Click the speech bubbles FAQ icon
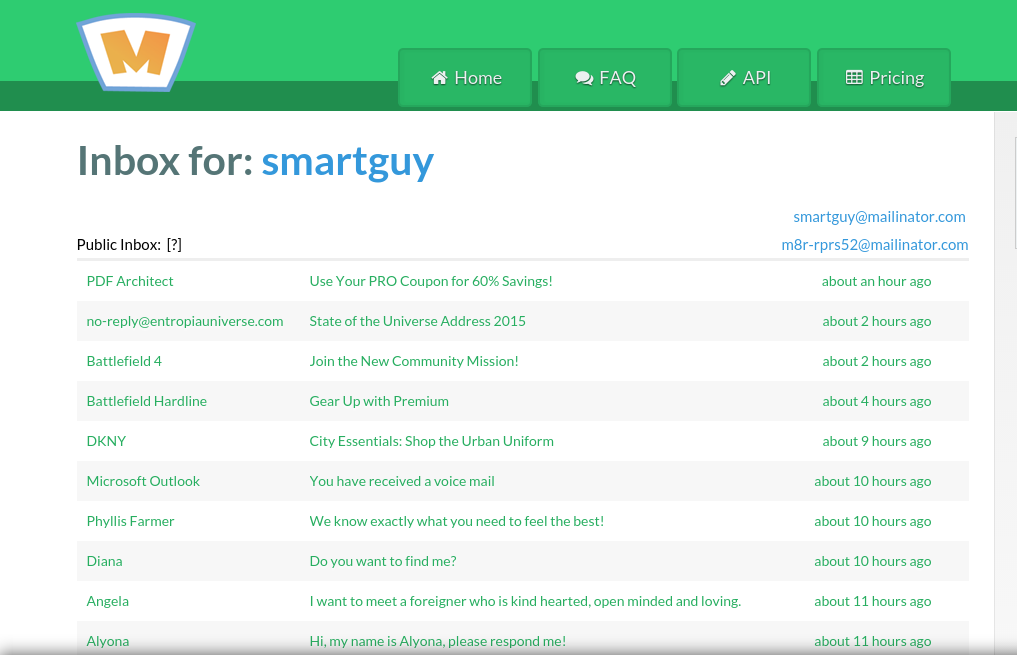Image resolution: width=1017 pixels, height=655 pixels. coord(584,78)
